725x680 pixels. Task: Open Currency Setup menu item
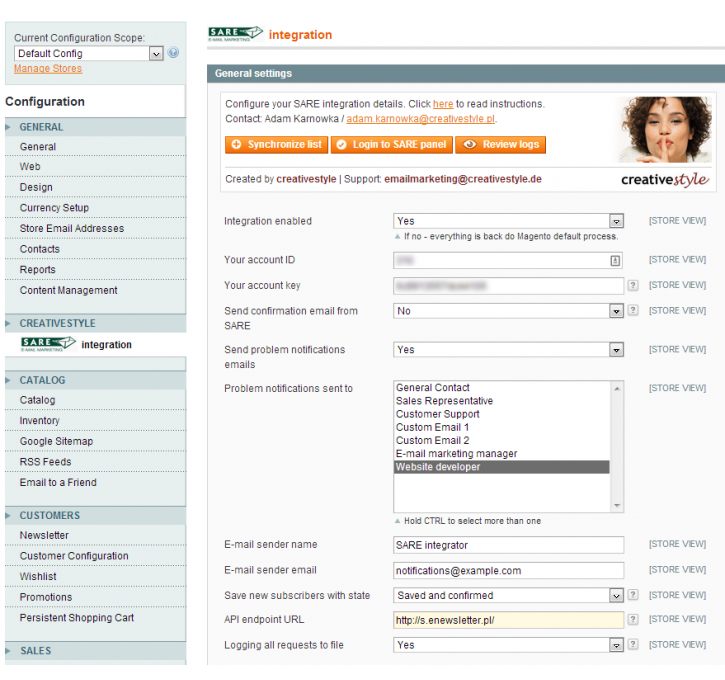tap(96, 208)
